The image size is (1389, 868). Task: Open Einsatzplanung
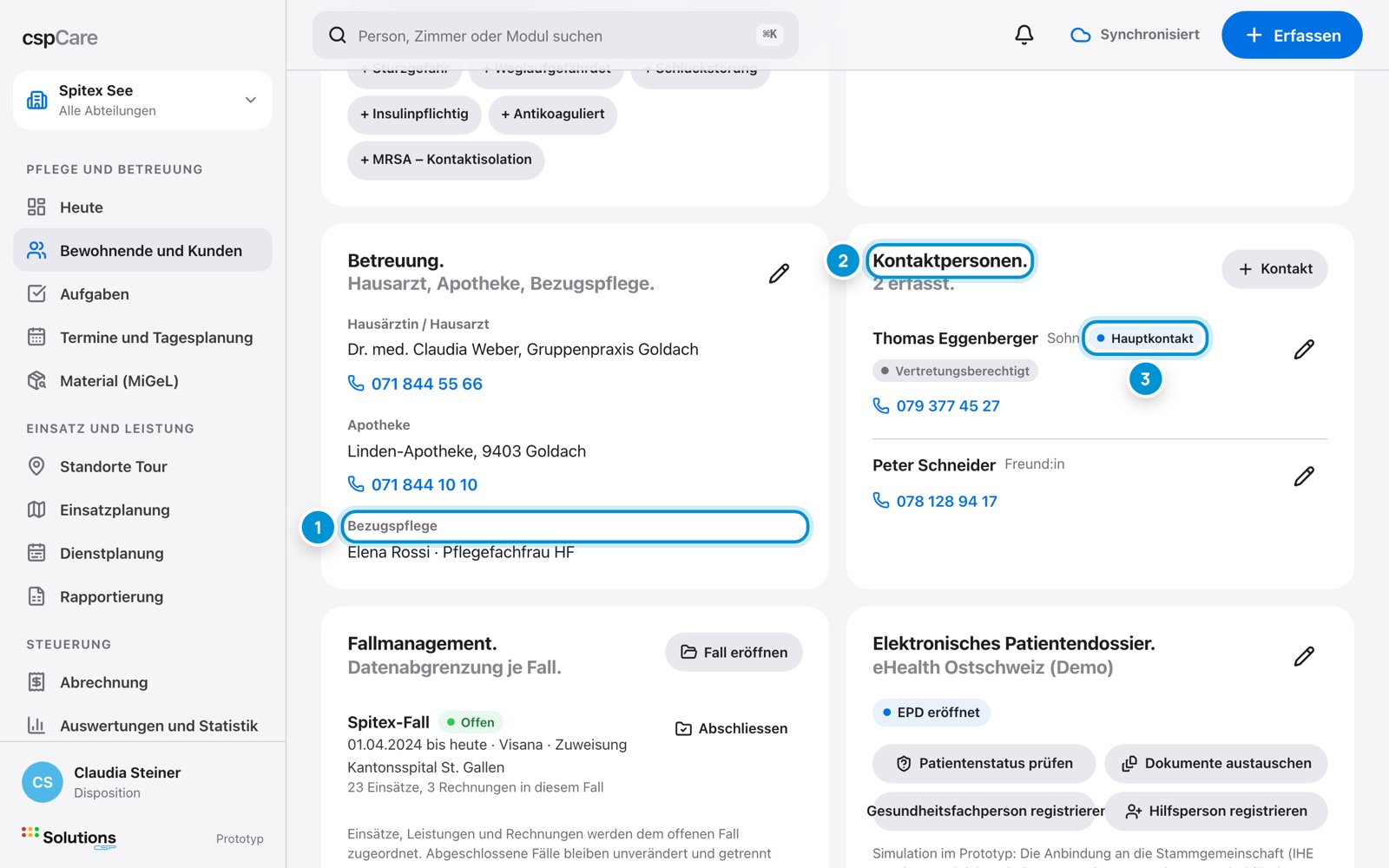click(x=142, y=510)
